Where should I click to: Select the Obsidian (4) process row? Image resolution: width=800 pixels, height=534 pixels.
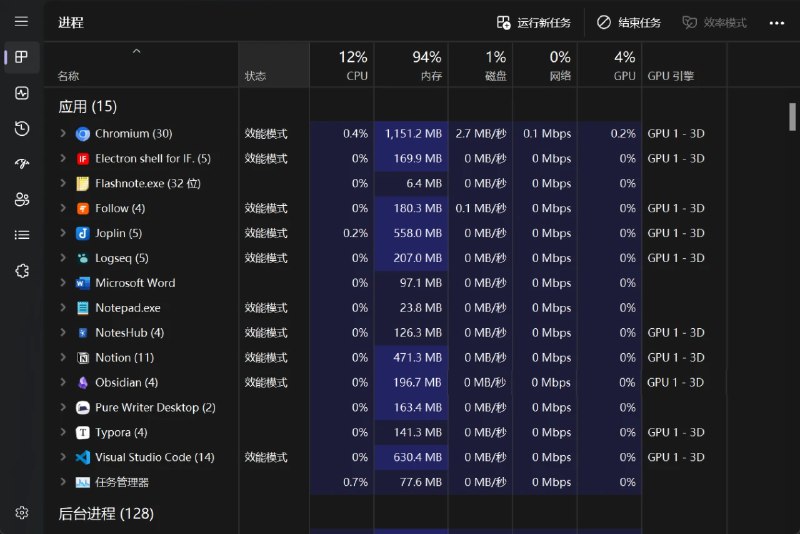click(126, 383)
